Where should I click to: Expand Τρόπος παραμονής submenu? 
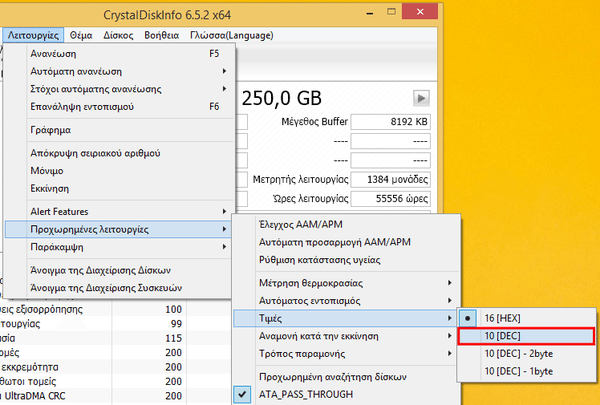[x=346, y=354]
